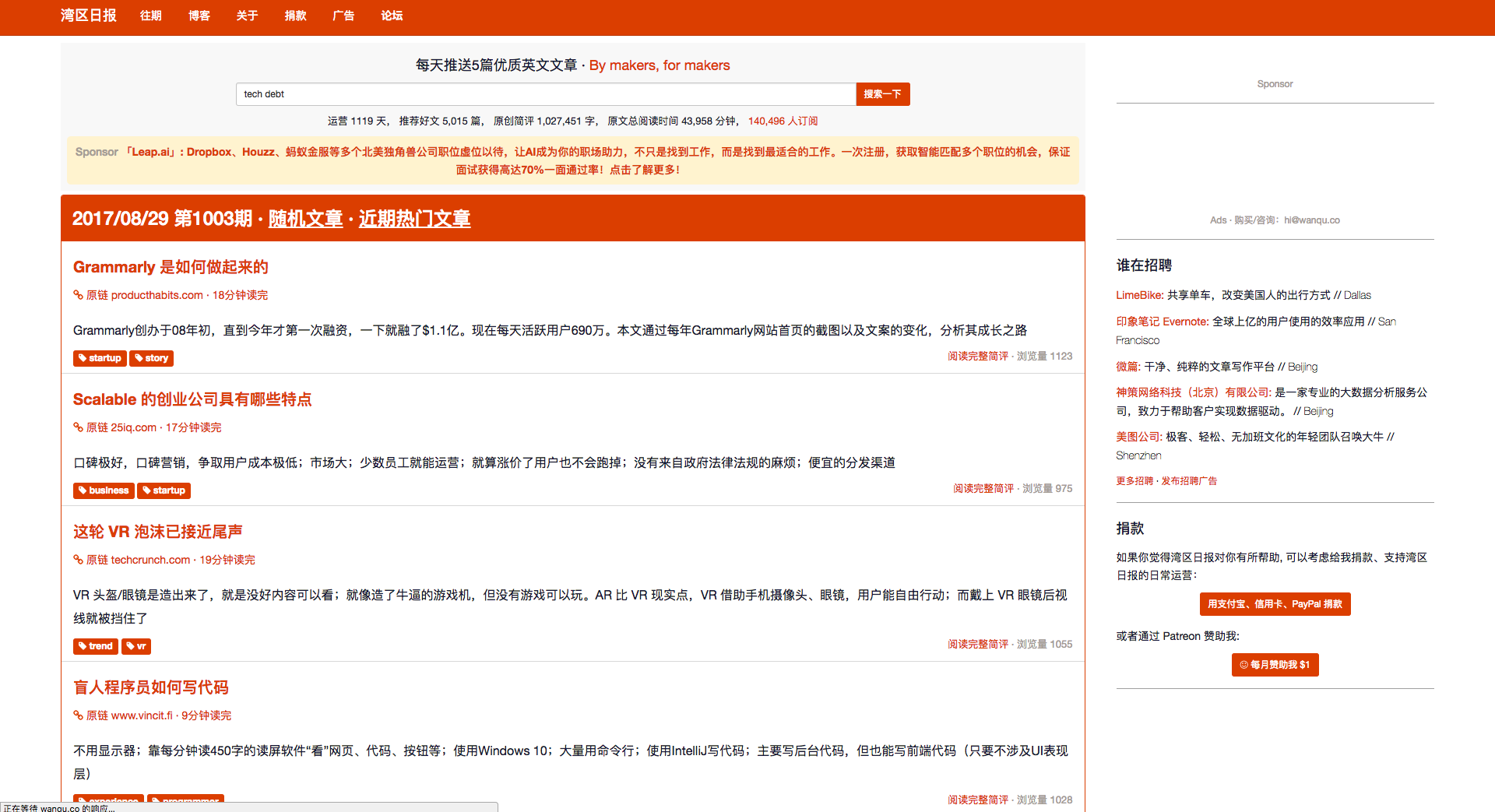Screen dimensions: 1495x812
Task: Click the link icon beside www.vincit.fi
Action: tap(78, 715)
